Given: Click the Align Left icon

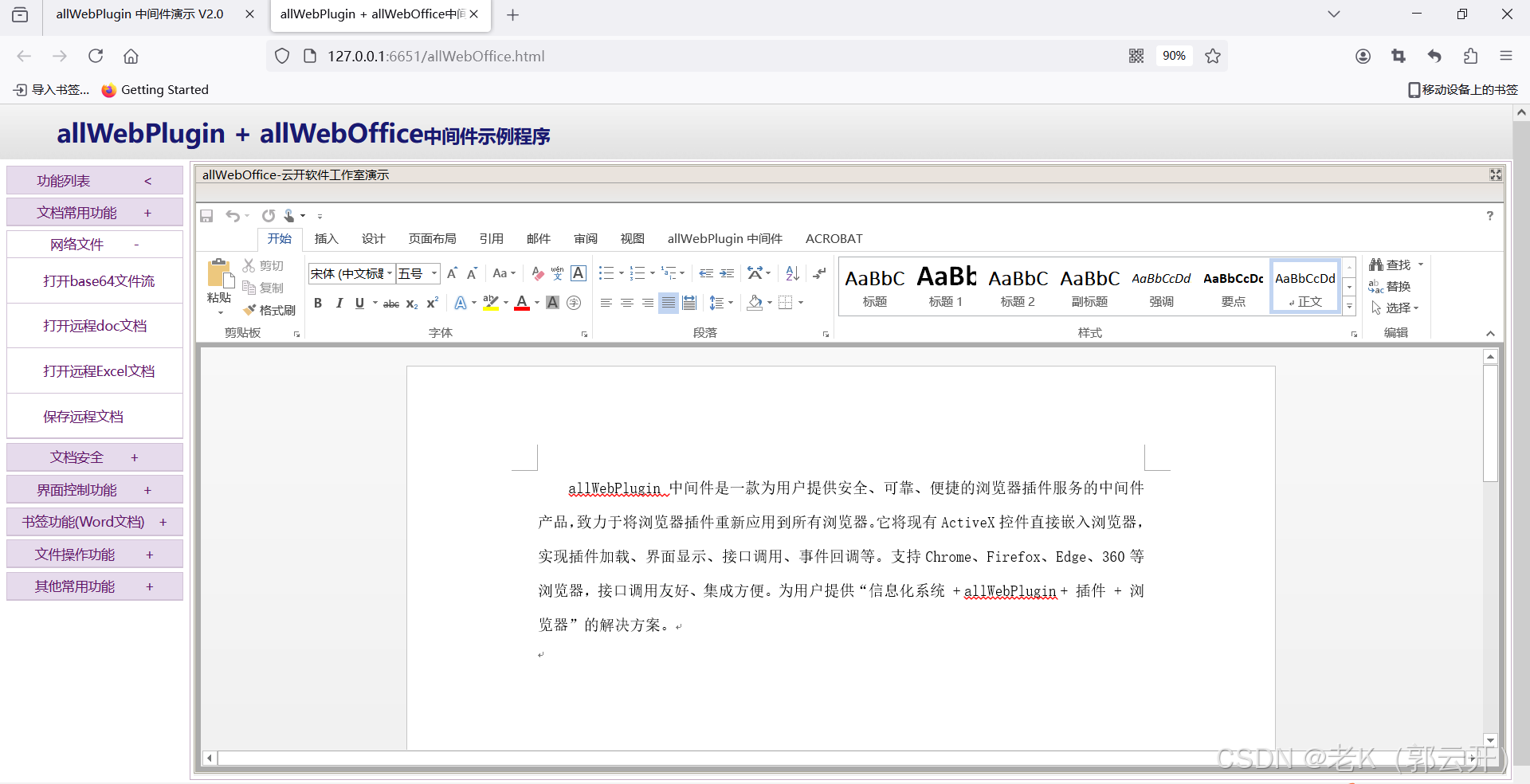Looking at the screenshot, I should 606,303.
